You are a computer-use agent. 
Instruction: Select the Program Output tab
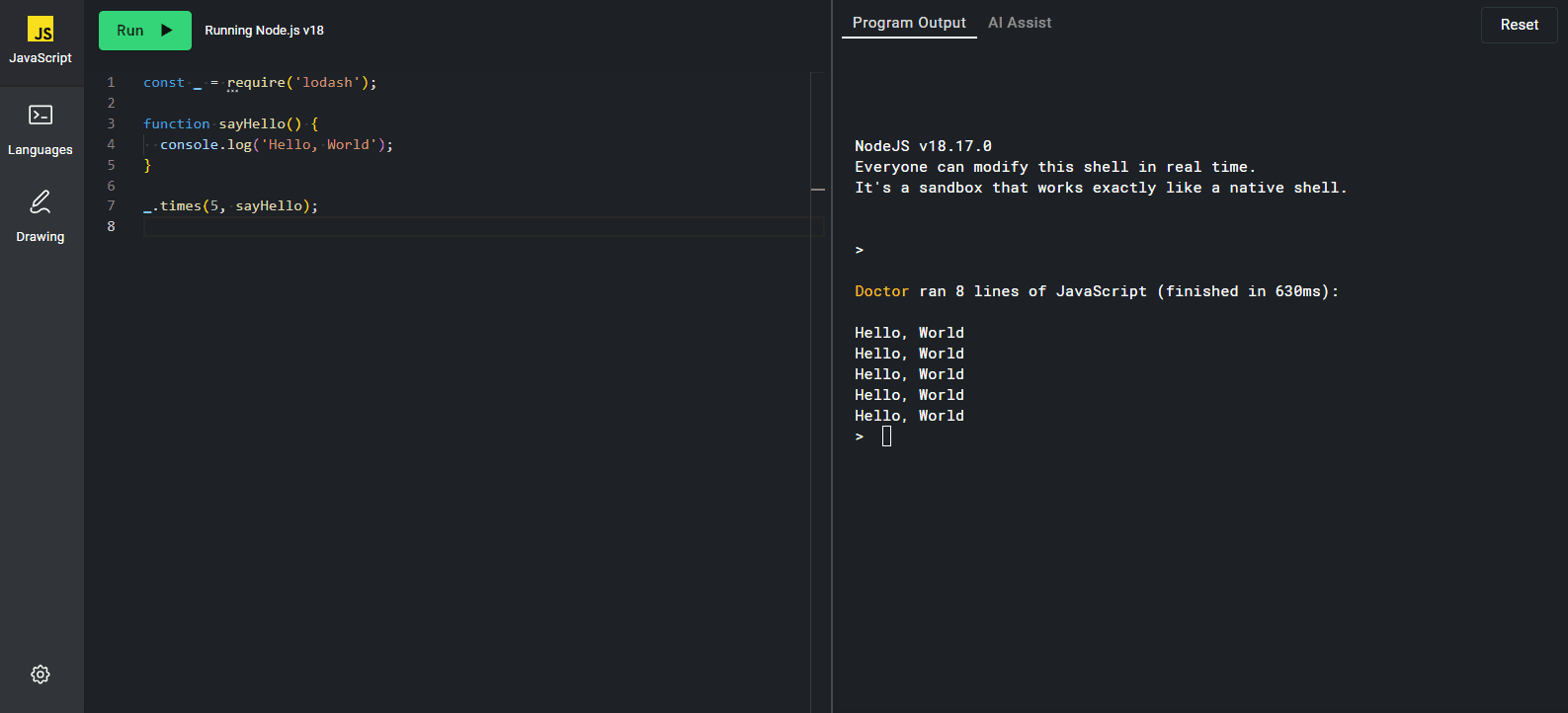(909, 23)
